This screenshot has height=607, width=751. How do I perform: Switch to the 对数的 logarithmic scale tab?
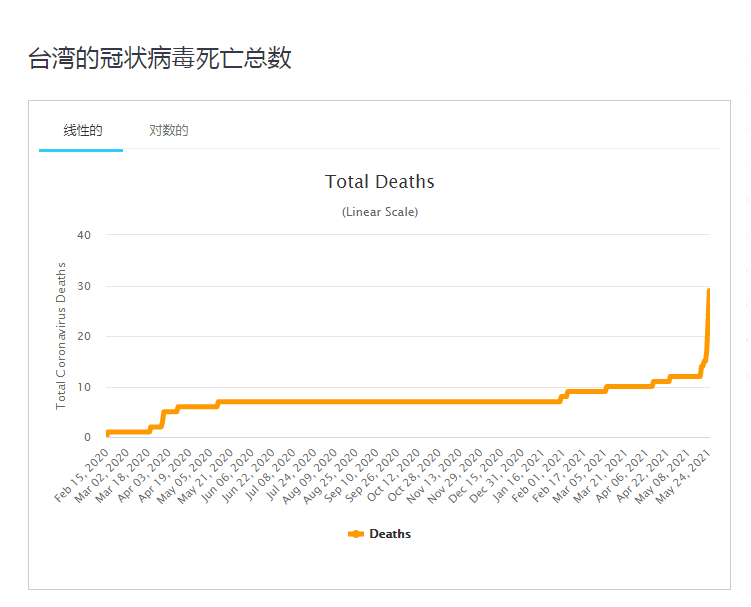pos(168,130)
